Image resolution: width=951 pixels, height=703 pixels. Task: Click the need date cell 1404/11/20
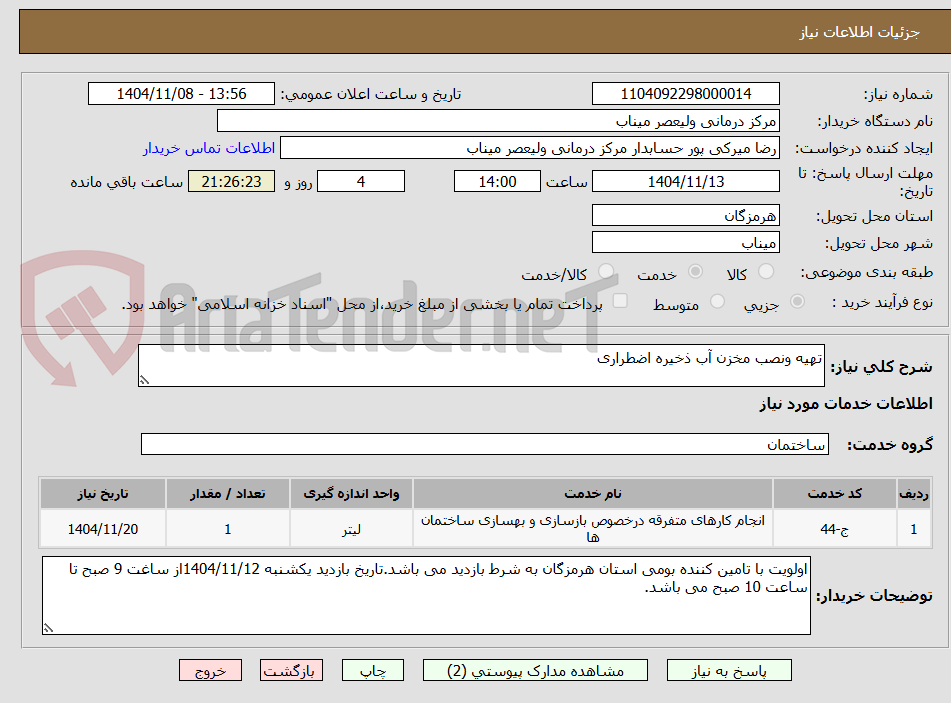tap(102, 529)
